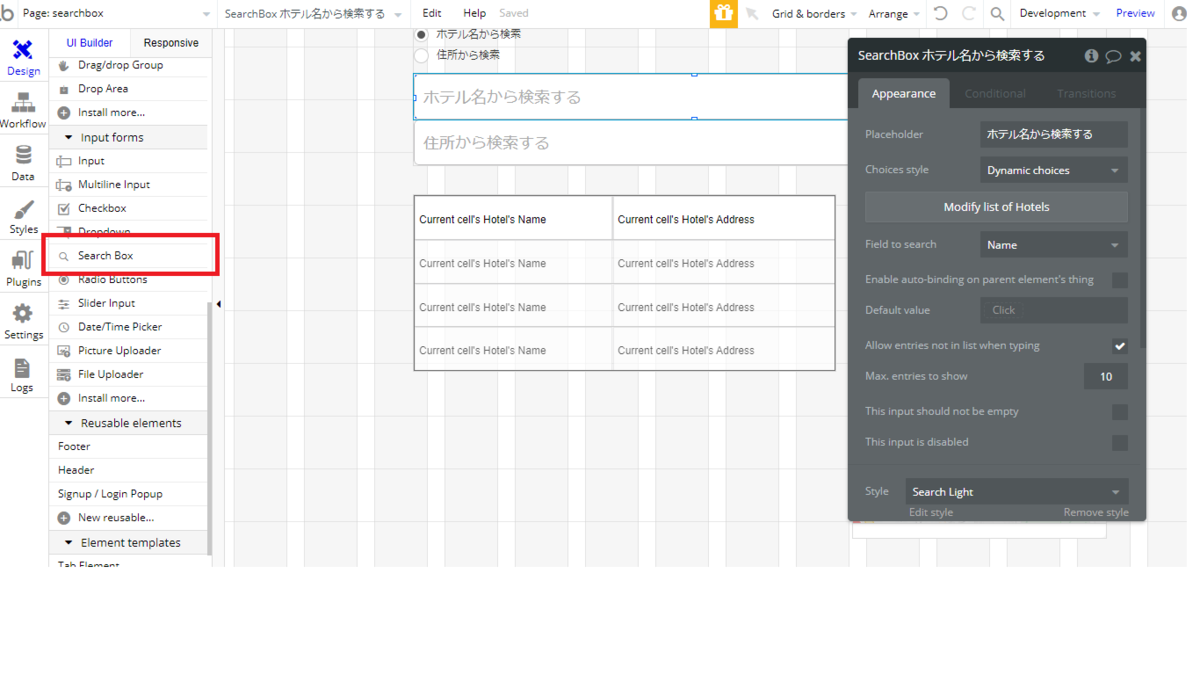Switch to the Conditional tab

tap(995, 94)
